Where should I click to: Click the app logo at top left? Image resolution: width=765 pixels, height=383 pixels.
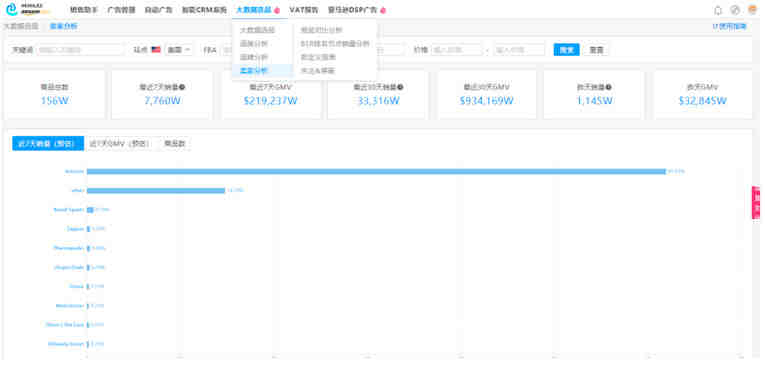click(27, 9)
